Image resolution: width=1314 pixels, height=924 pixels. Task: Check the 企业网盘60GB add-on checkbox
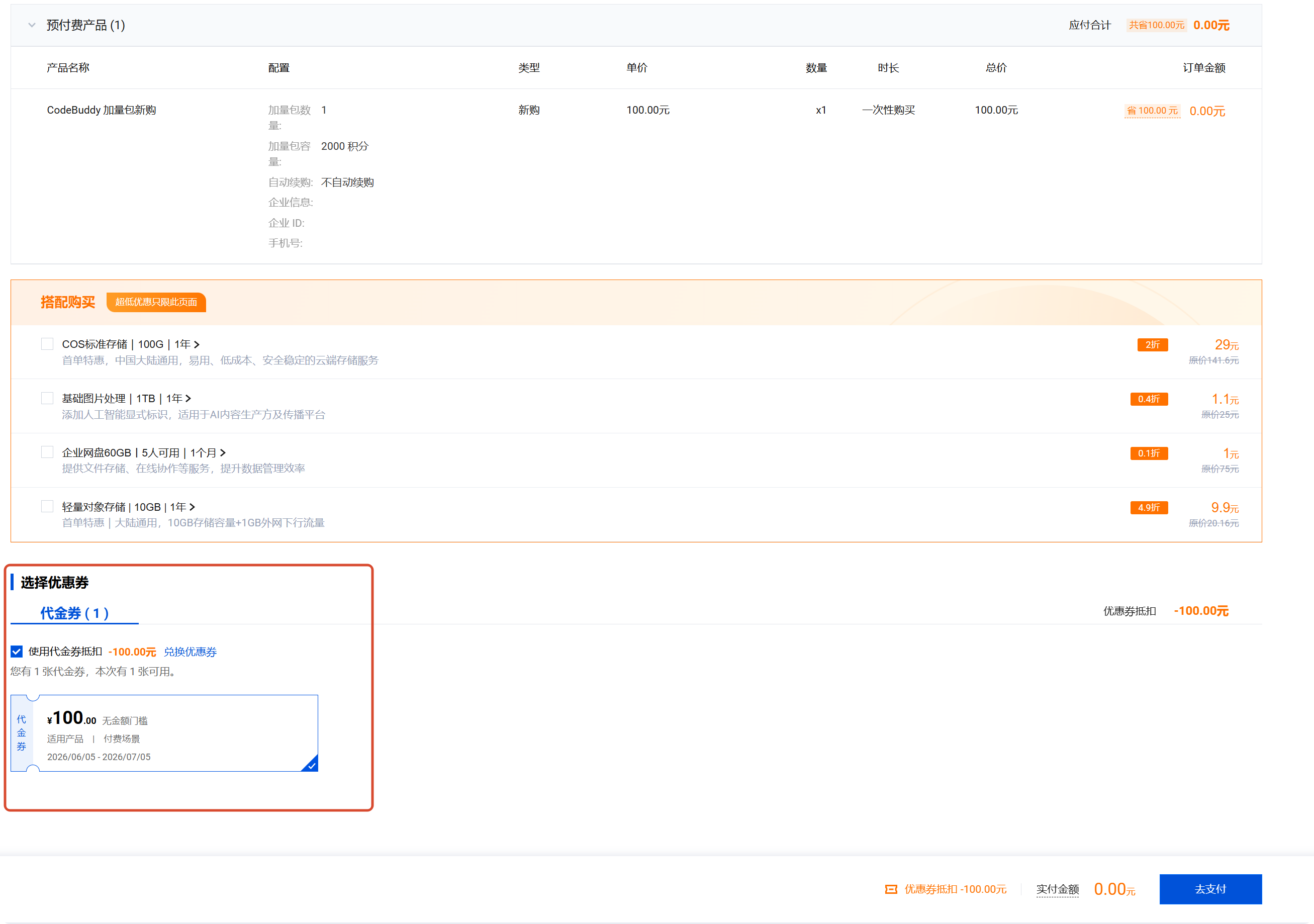click(x=47, y=452)
